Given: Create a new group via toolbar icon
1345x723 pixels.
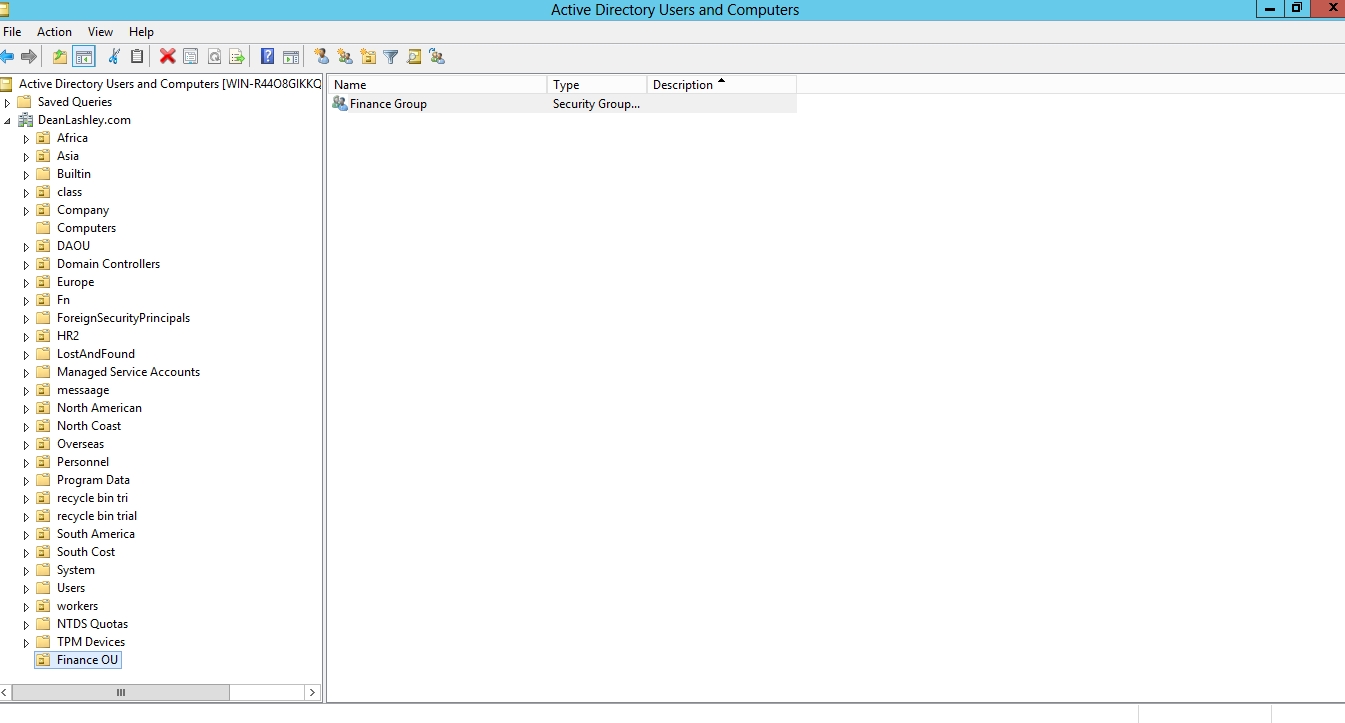Looking at the screenshot, I should [x=345, y=57].
